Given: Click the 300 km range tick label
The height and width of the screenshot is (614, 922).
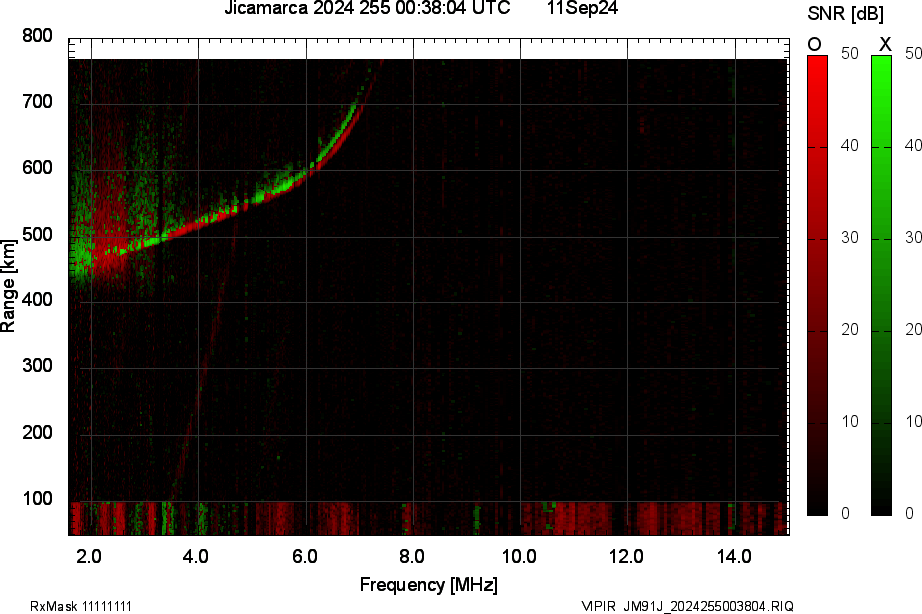Looking at the screenshot, I should point(37,367).
